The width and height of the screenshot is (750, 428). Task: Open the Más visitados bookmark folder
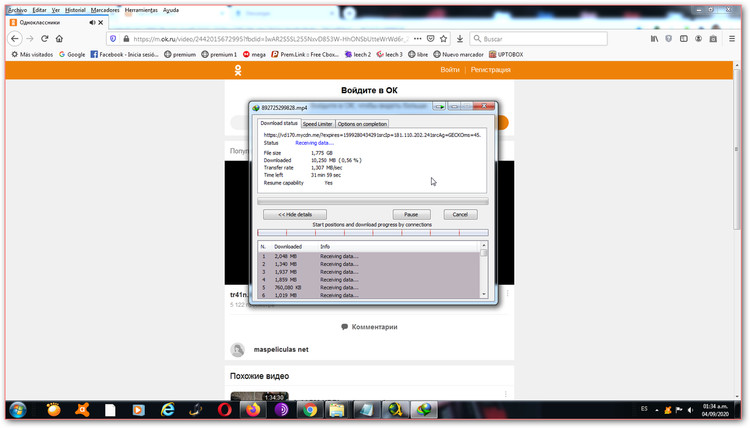pos(32,55)
